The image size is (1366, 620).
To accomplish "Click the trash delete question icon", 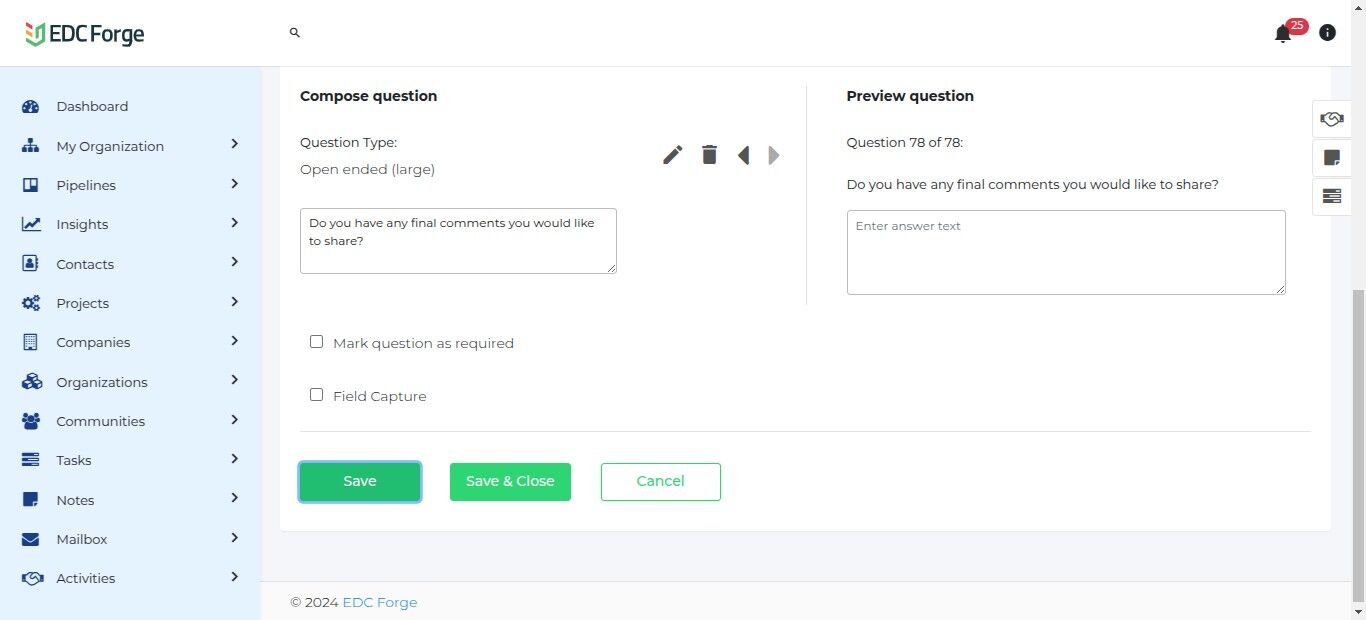I will 709,155.
